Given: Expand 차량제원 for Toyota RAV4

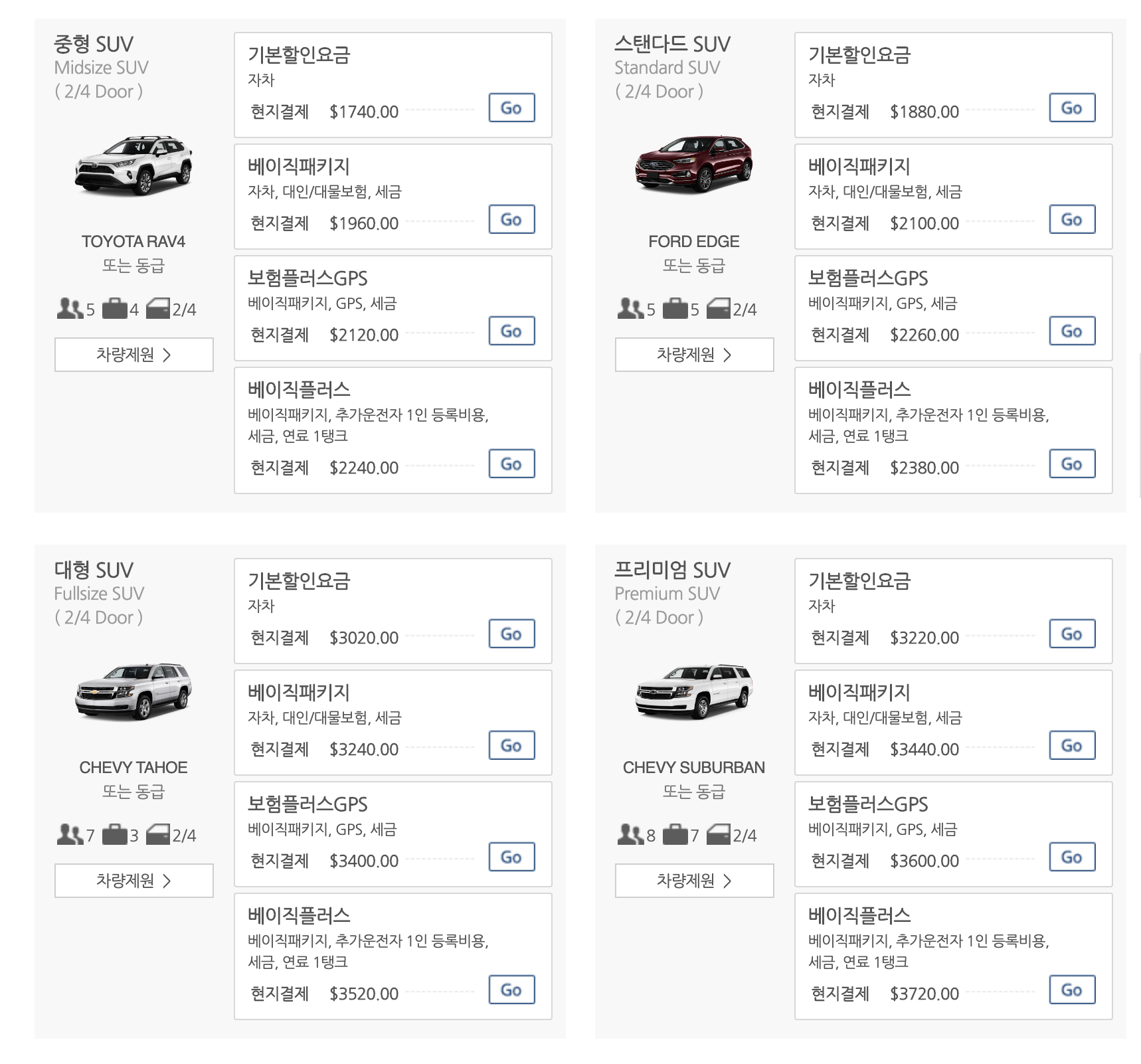Looking at the screenshot, I should coord(133,355).
